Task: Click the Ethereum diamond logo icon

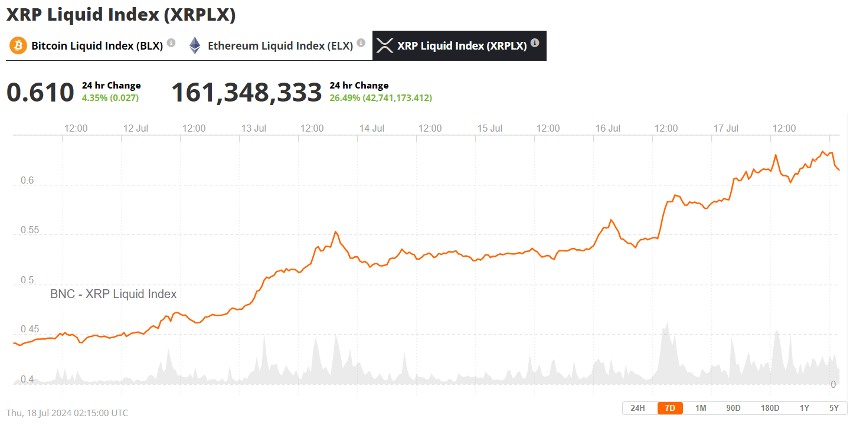Action: pos(194,46)
